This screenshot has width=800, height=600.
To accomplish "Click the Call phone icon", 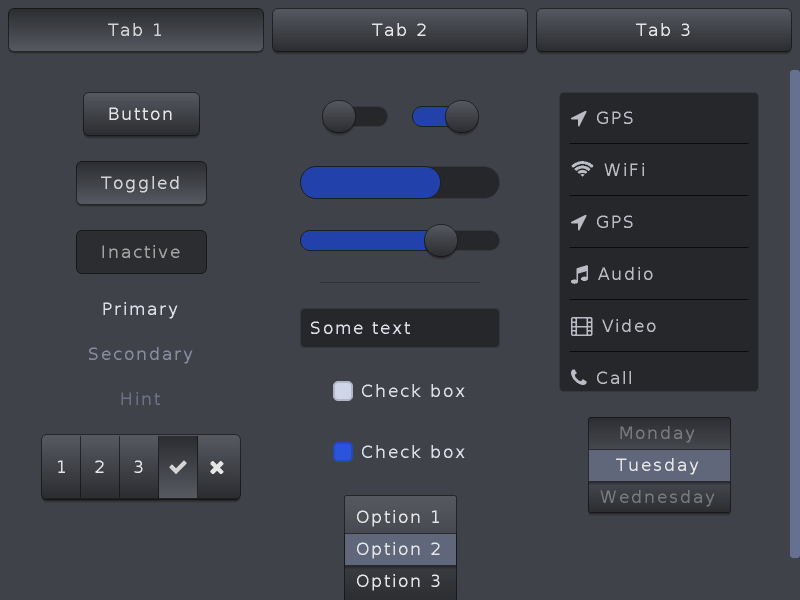I will 579,378.
